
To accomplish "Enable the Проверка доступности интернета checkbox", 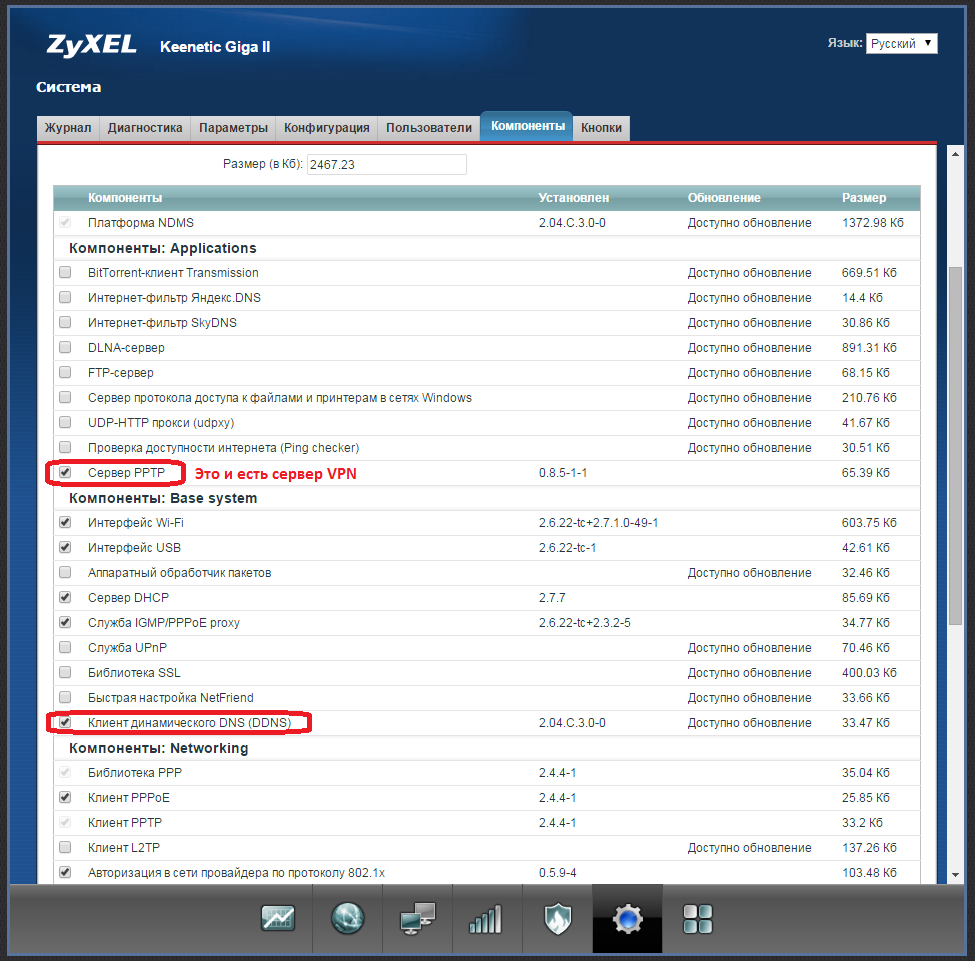I will tap(65, 447).
